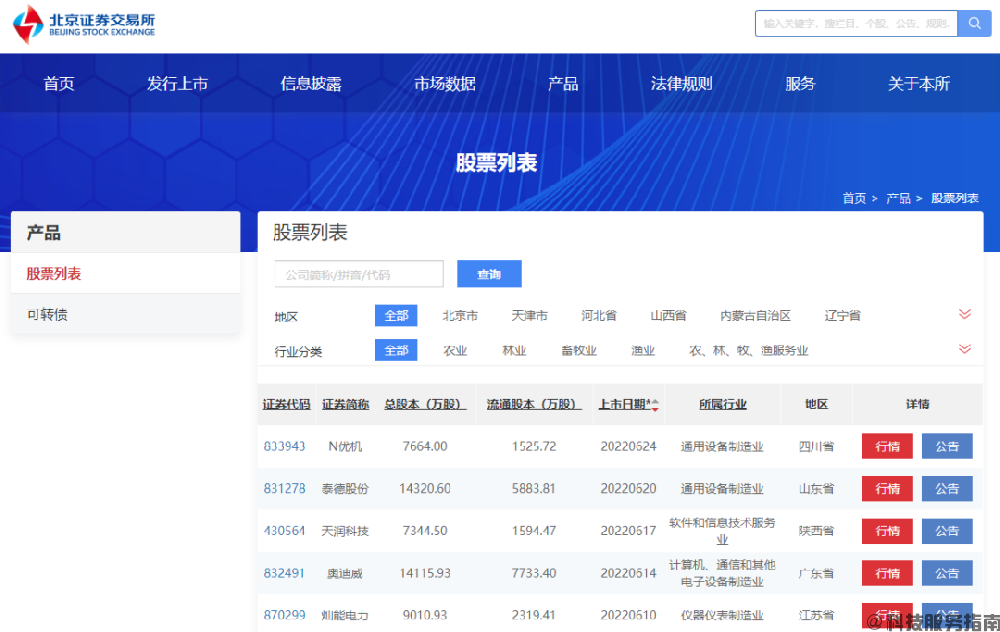Screen dimensions: 1000x632
Task: Click the 天润科技 name cell
Action: click(345, 531)
